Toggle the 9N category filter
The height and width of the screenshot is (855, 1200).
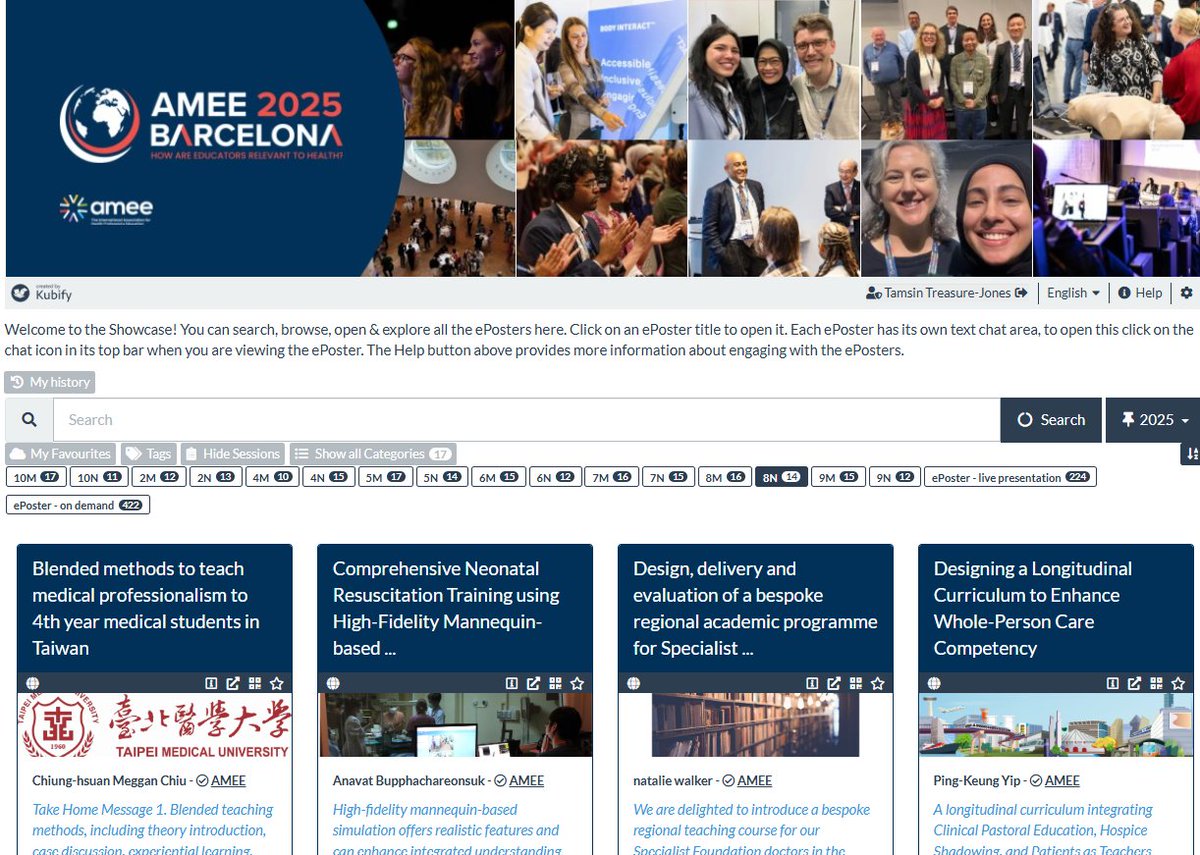pyautogui.click(x=894, y=477)
